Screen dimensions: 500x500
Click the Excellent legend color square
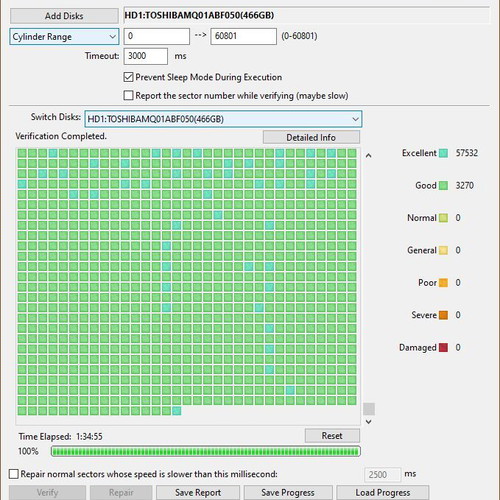(443, 153)
